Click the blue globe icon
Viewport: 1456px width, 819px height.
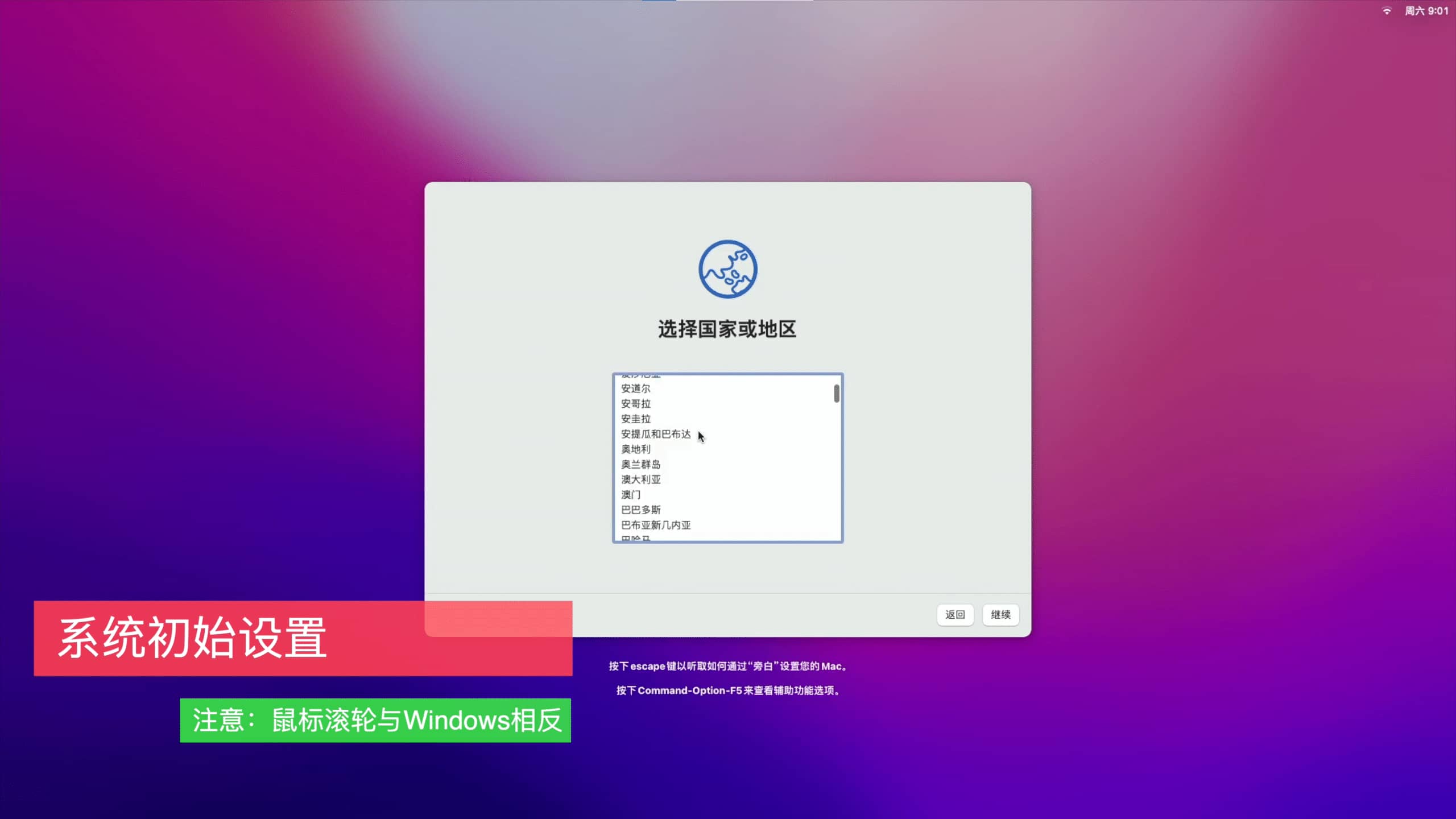pos(727,269)
